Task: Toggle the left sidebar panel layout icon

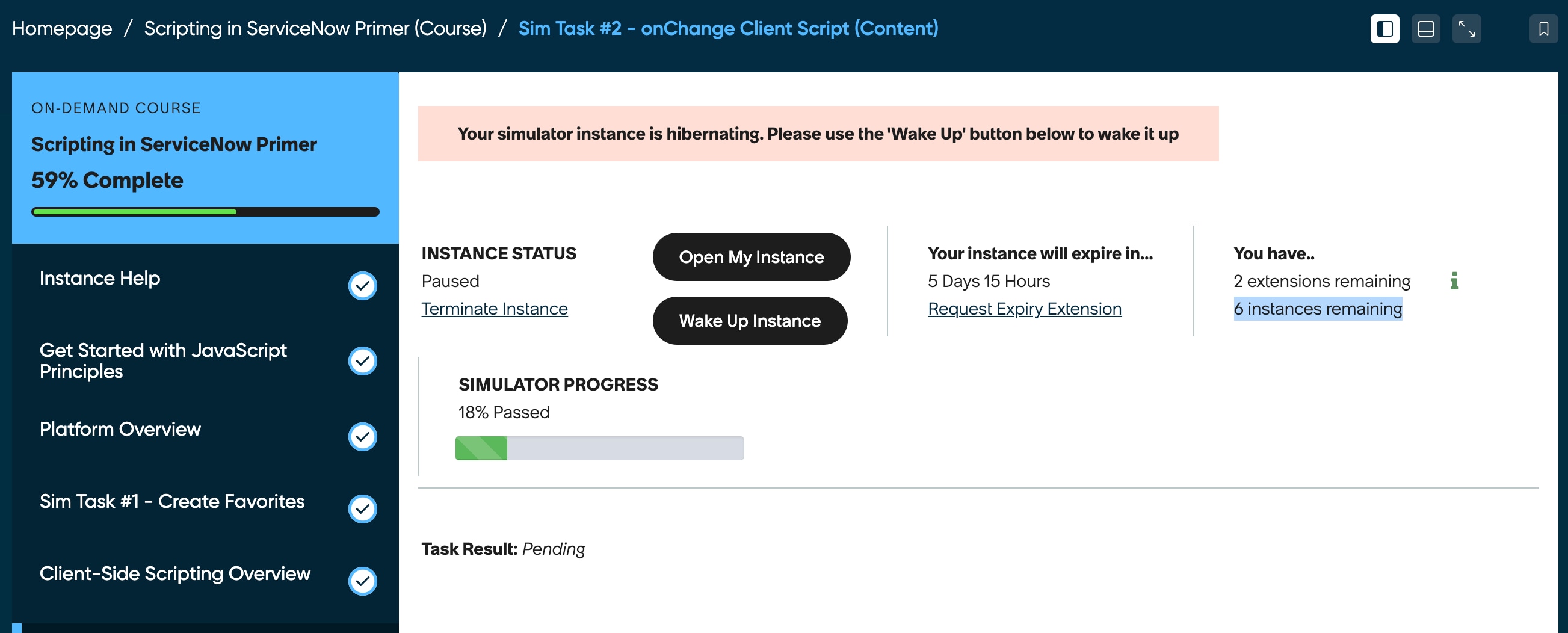Action: pos(1384,29)
